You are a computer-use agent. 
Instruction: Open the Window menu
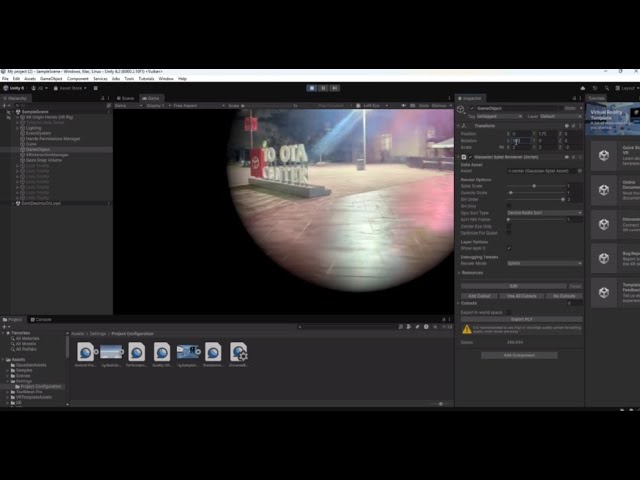point(166,79)
